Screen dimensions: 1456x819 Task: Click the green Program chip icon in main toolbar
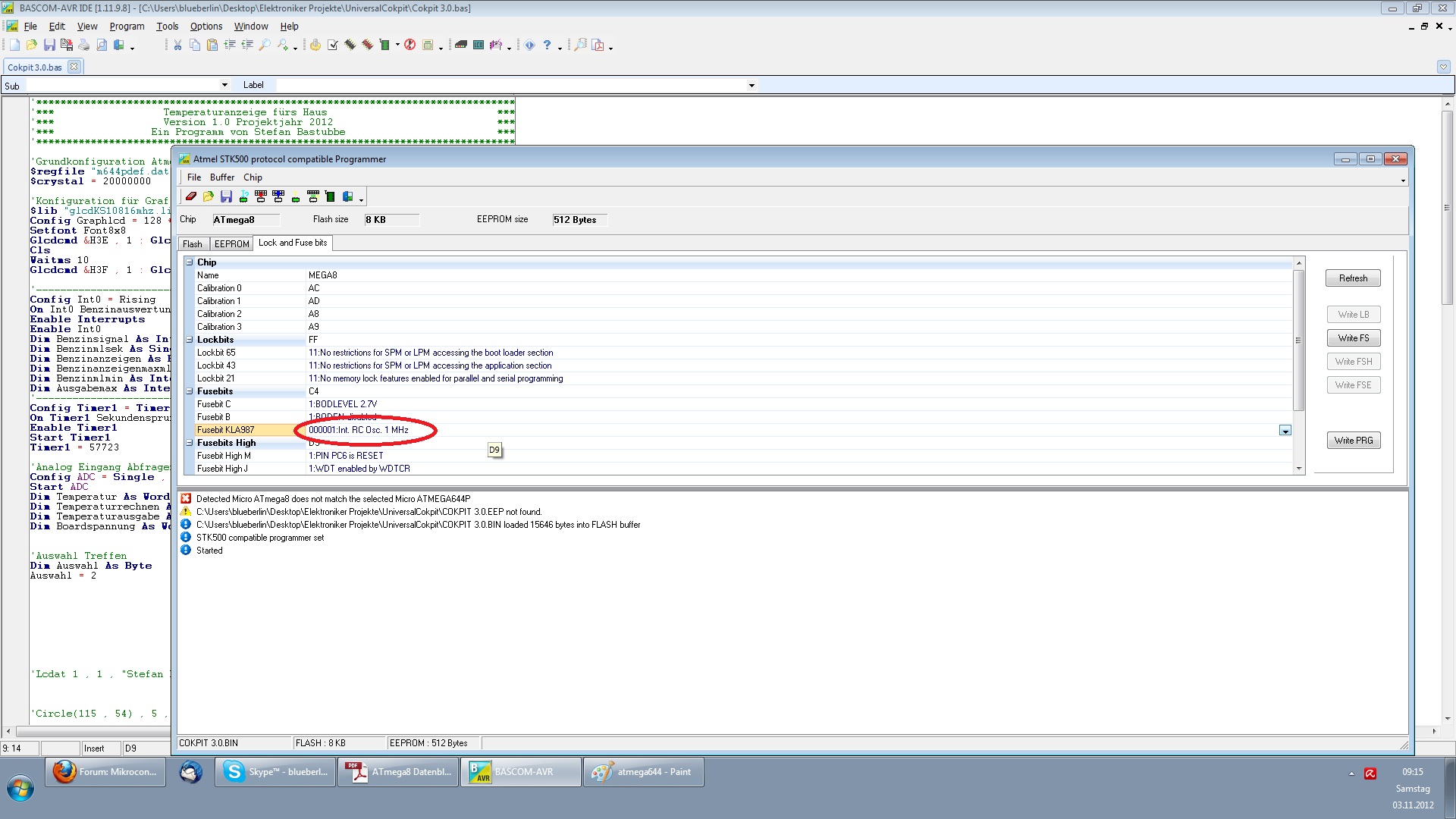tap(384, 45)
